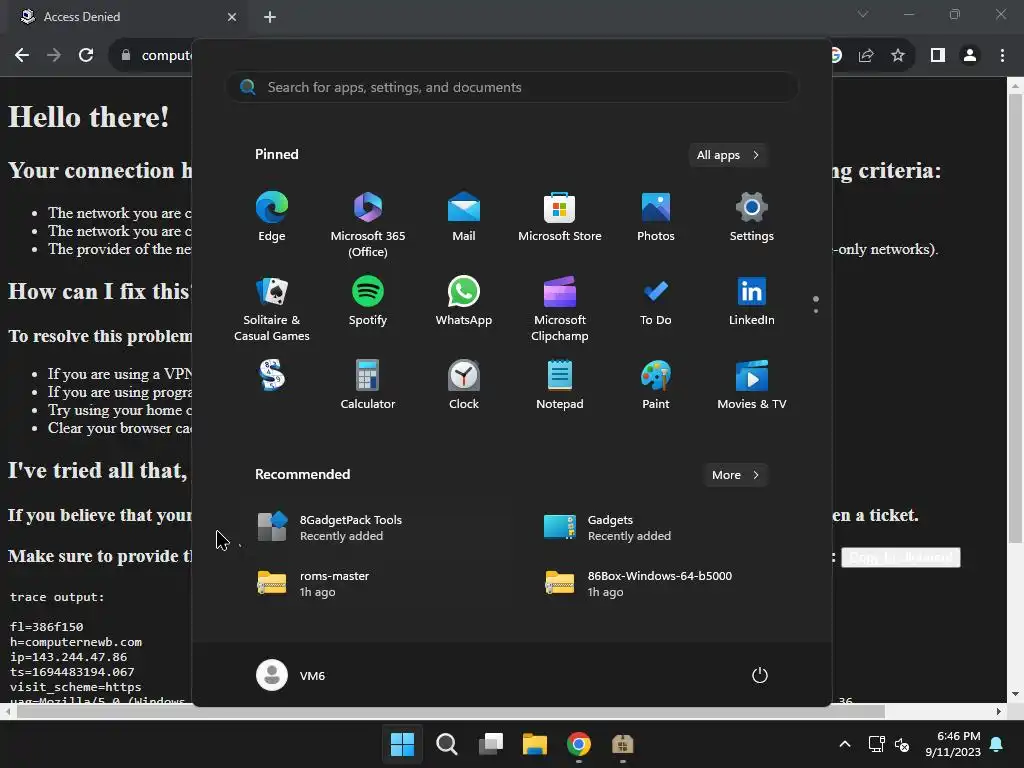Open Task View on taskbar
This screenshot has width=1024, height=768.
coord(490,744)
